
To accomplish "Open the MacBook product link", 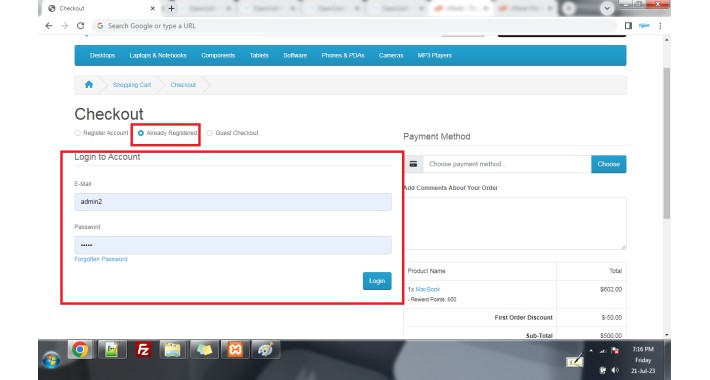I will point(428,289).
